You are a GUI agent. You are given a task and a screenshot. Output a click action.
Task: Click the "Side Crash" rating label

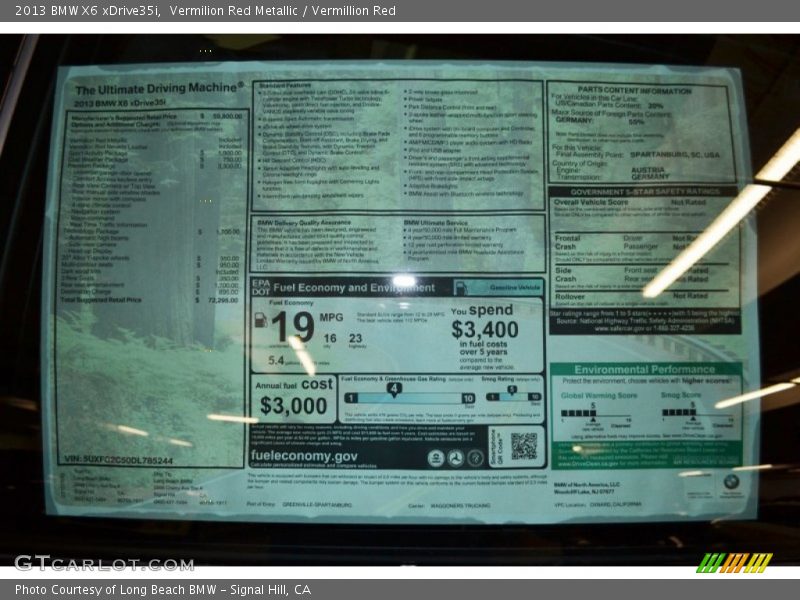pyautogui.click(x=565, y=275)
